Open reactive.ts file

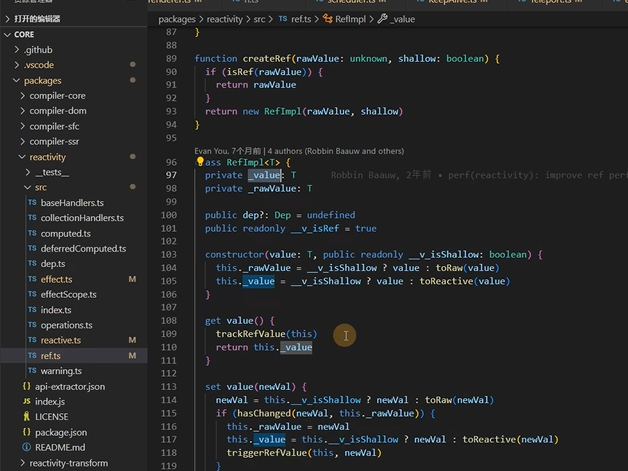pyautogui.click(x=61, y=340)
